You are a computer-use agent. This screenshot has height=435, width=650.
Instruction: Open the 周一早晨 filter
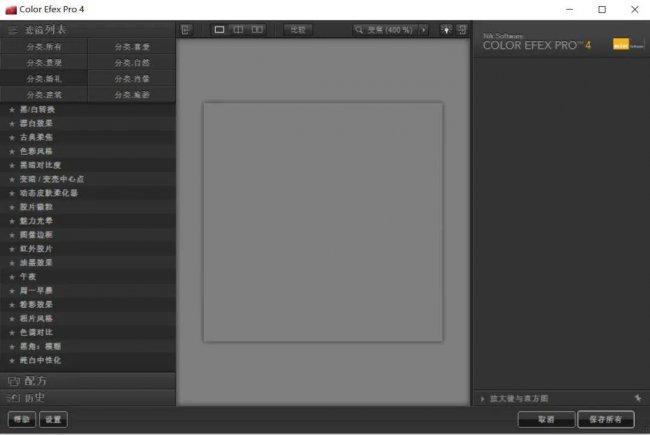tap(36, 291)
